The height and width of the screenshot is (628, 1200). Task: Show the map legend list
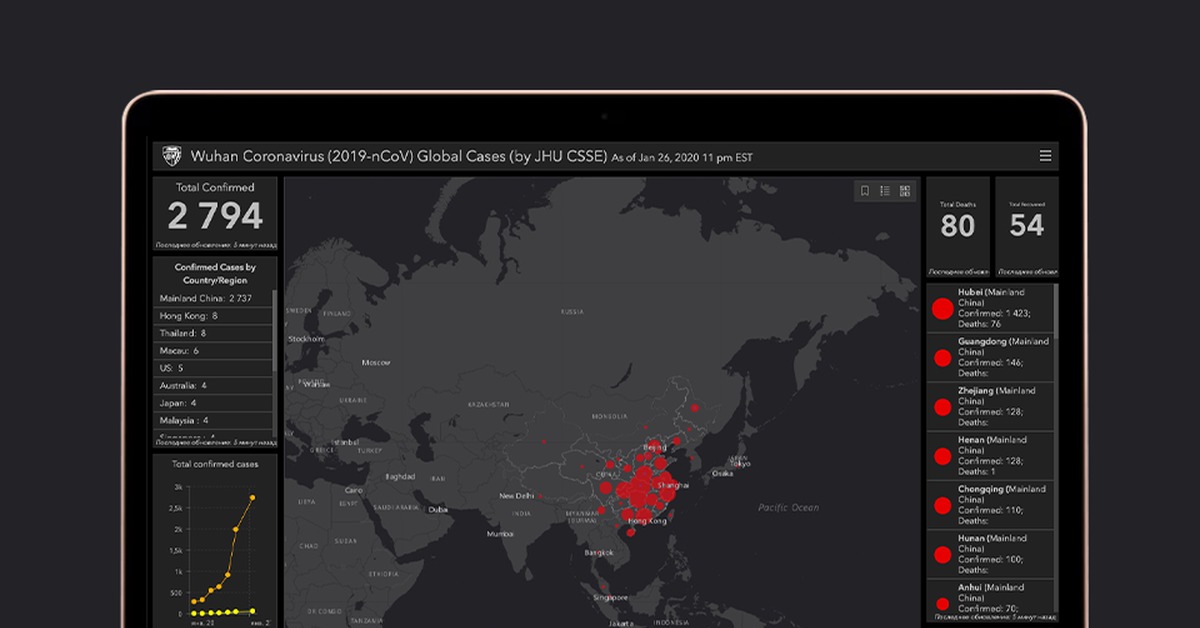click(x=885, y=191)
